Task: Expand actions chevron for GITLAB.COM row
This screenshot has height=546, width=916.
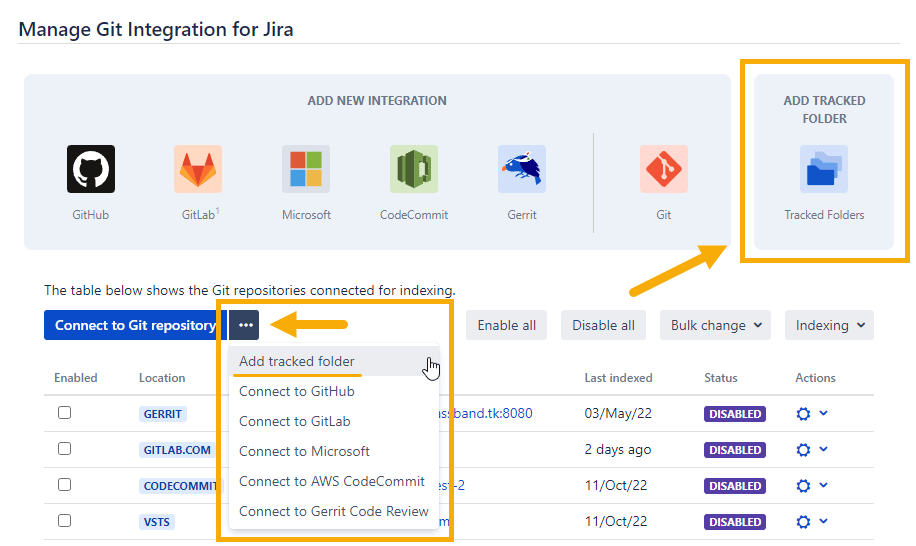Action: [824, 450]
